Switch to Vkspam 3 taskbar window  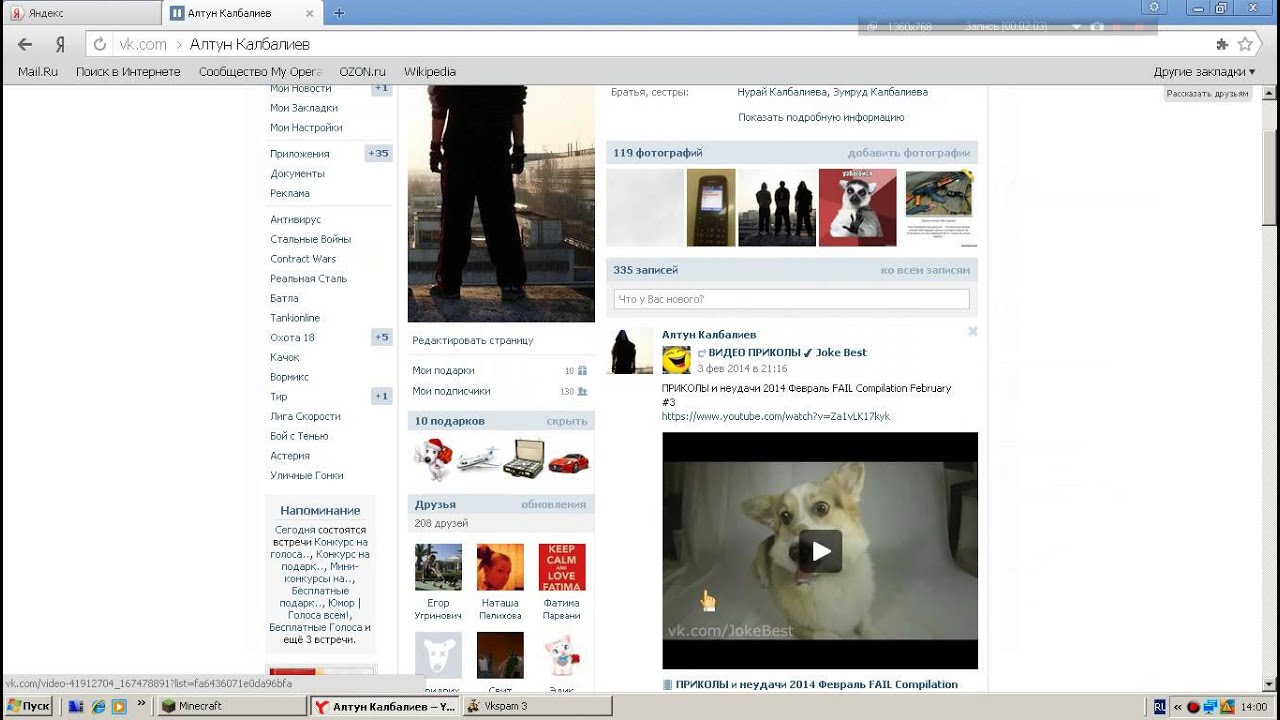pyautogui.click(x=538, y=706)
